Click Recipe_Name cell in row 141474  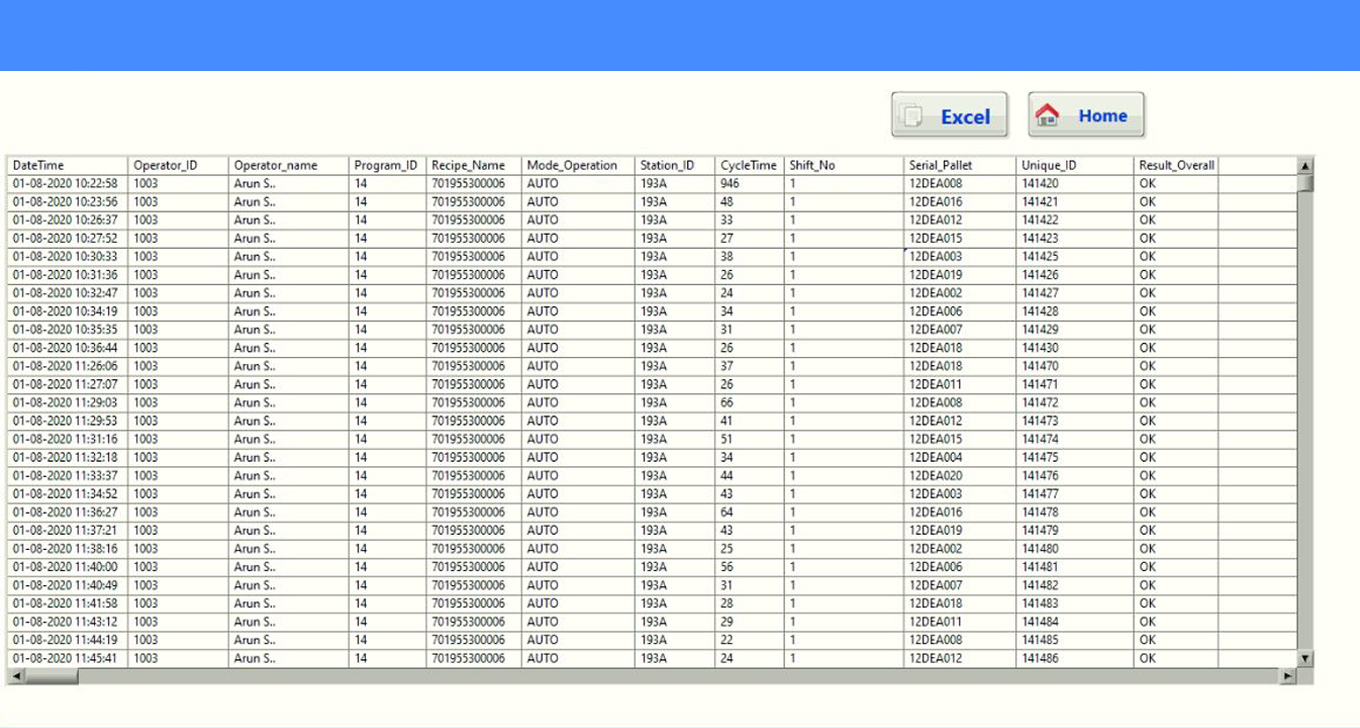[473, 439]
